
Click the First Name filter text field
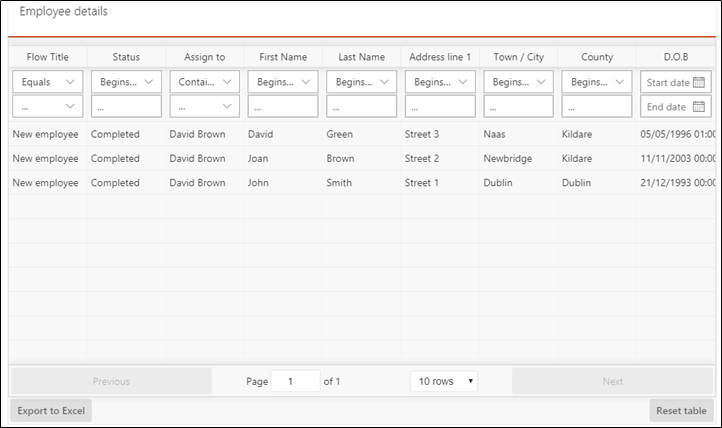pos(283,106)
